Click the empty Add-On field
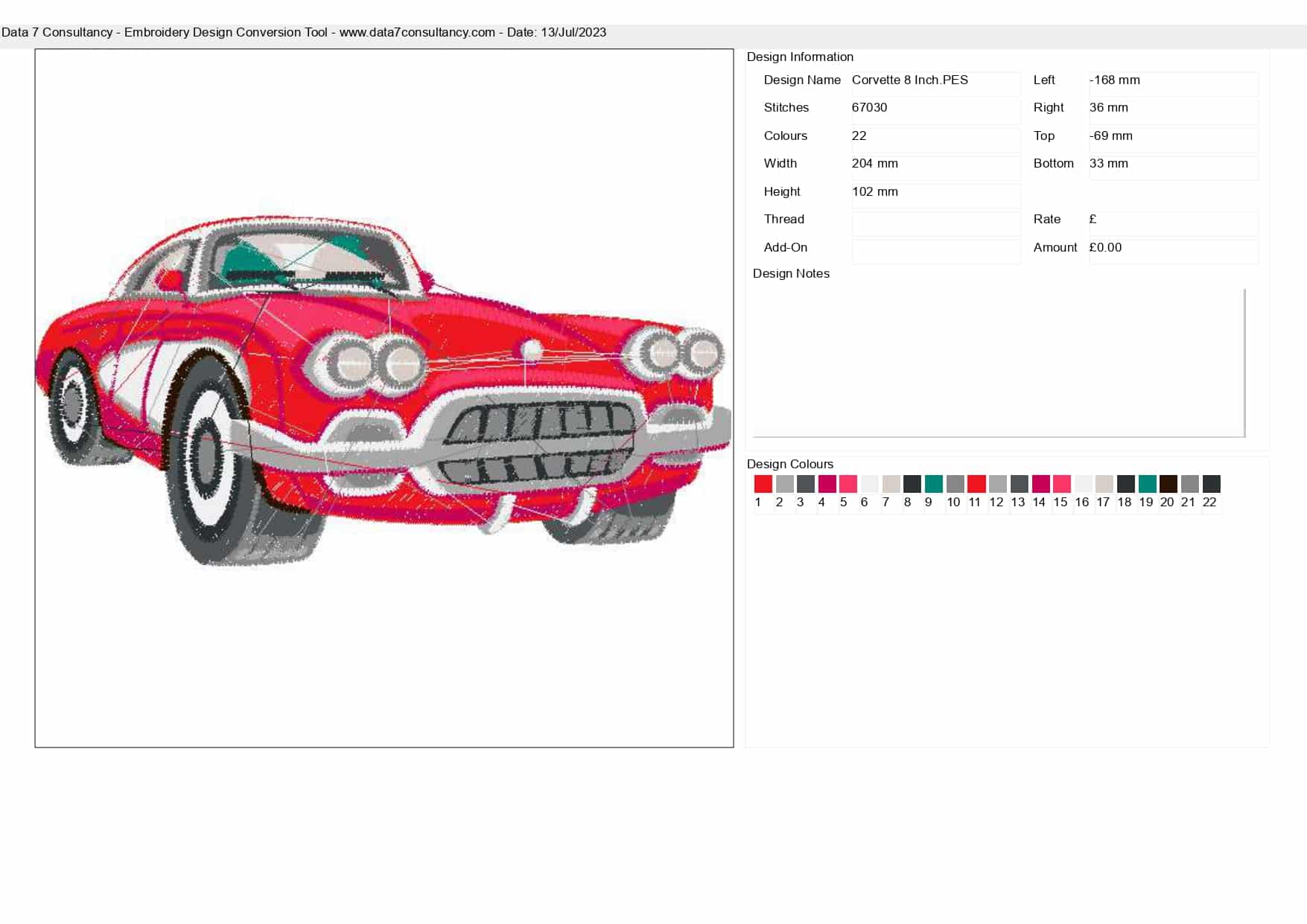Viewport: 1307px width, 924px height. pyautogui.click(x=936, y=251)
